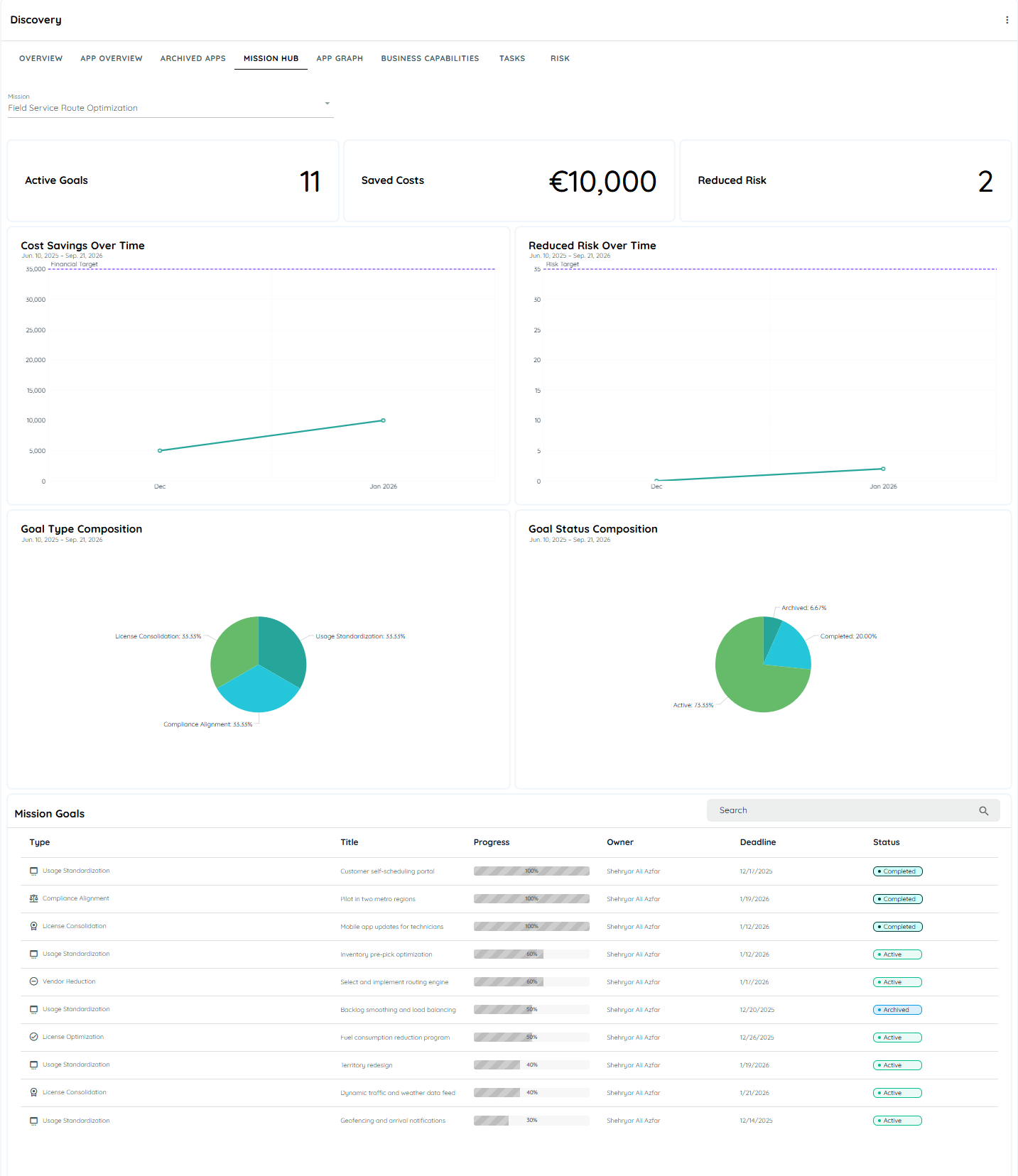The image size is (1018, 1176).
Task: Click Usage Standardization icon in first row
Action: tap(33, 871)
